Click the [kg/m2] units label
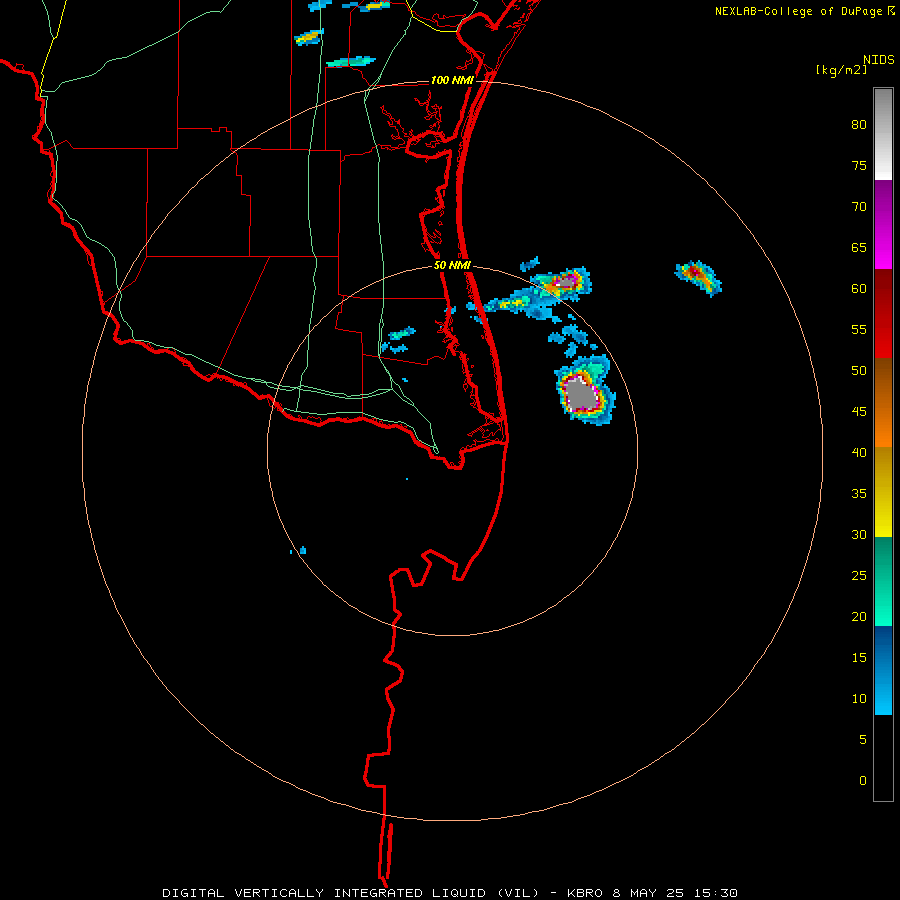The width and height of the screenshot is (900, 900). point(841,70)
